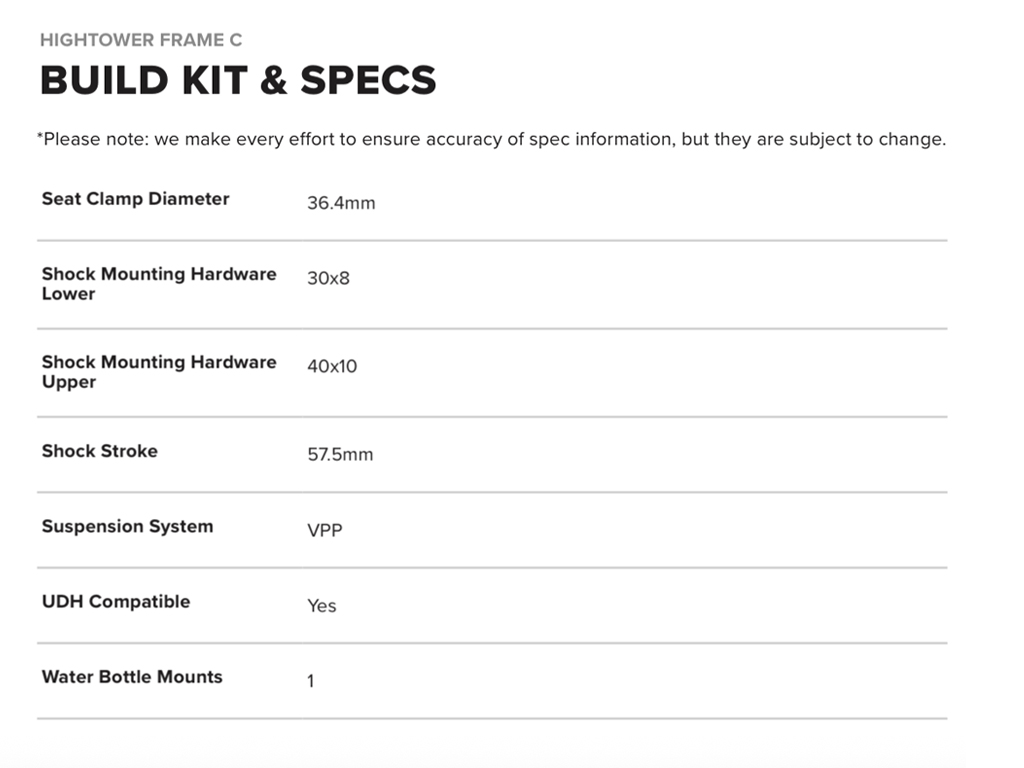The height and width of the screenshot is (768, 1024).
Task: Click the spec accuracy disclaimer note
Action: click(490, 139)
